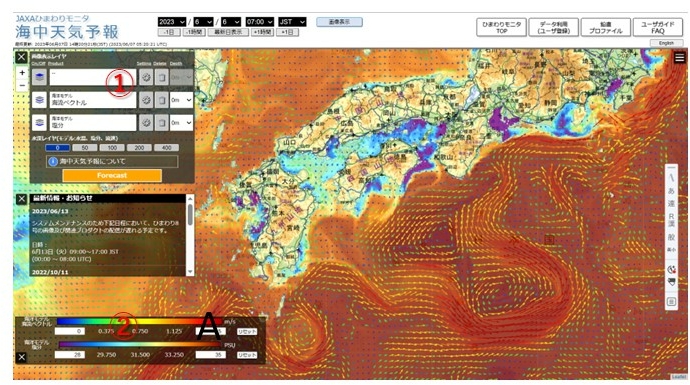Toggle the first empty layer on/off icon
This screenshot has height=385, width=690.
pyautogui.click(x=40, y=77)
